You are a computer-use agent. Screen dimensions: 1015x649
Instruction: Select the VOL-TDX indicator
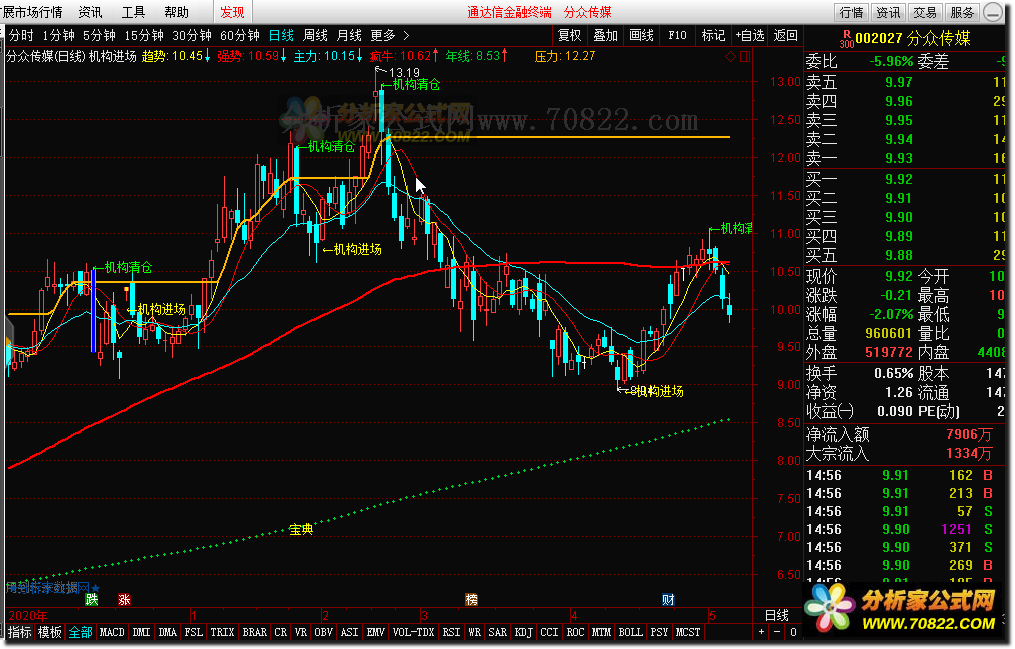coord(413,632)
